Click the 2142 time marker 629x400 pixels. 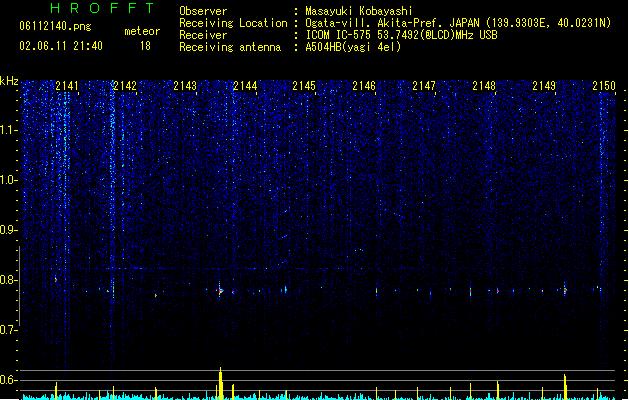[125, 86]
